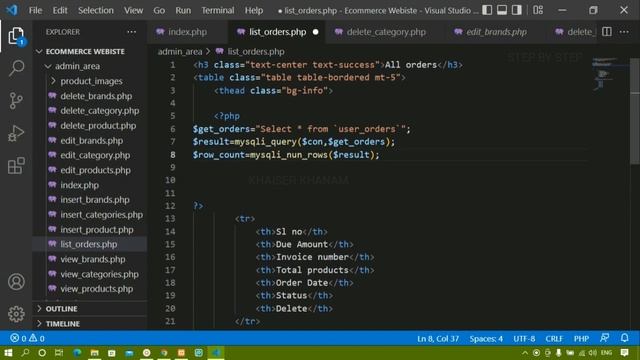Image resolution: width=640 pixels, height=360 pixels.
Task: Open Edge browser from taskbar
Action: 77,353
